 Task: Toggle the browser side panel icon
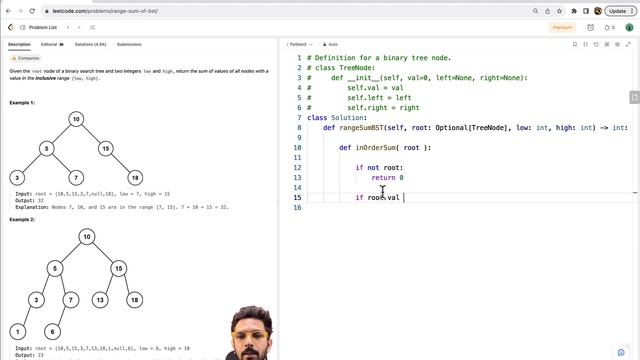click(586, 11)
